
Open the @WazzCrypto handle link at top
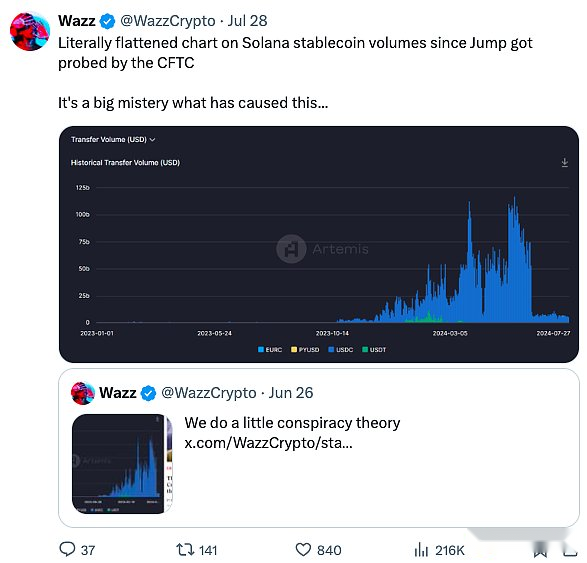(x=167, y=21)
